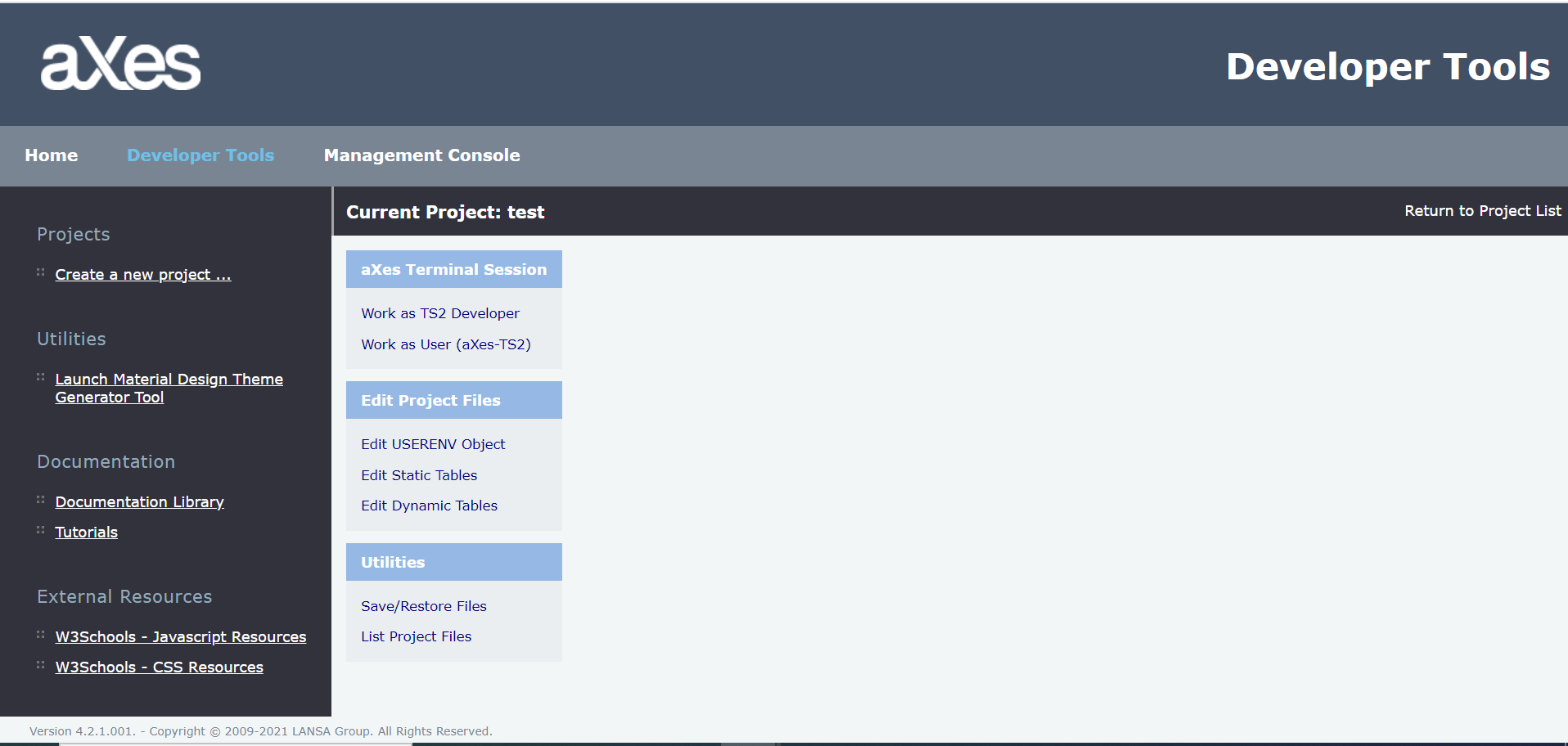Click the aXes Terminal Session header
This screenshot has width=1568, height=746.
[x=453, y=270]
